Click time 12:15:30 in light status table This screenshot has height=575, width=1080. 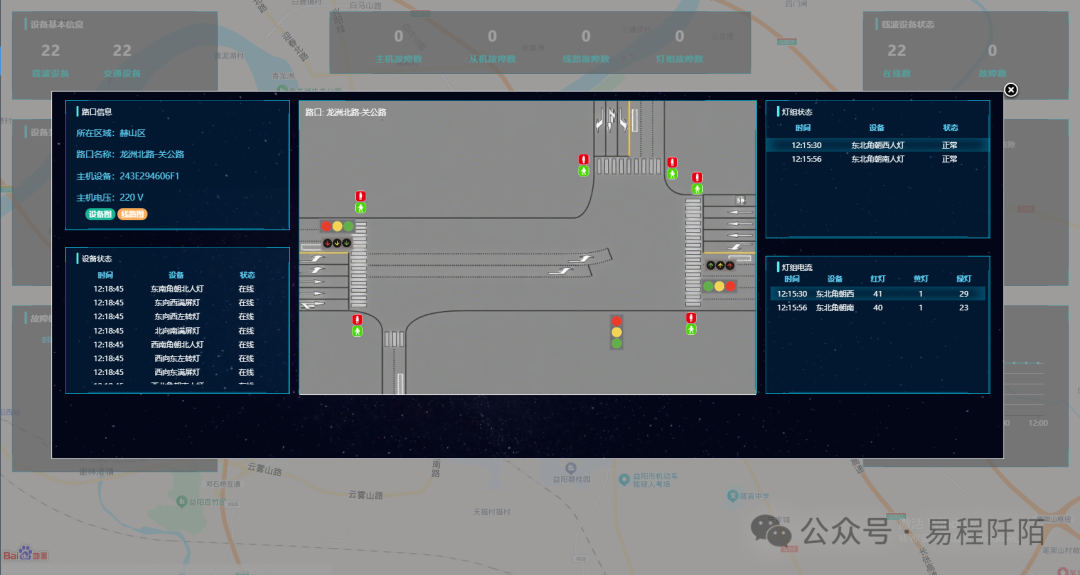tap(807, 145)
